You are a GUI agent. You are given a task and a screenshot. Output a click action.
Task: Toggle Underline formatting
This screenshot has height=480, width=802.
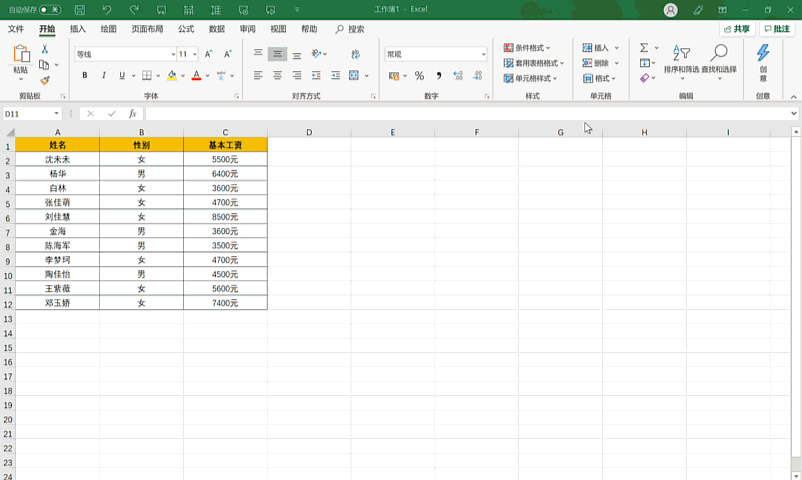(x=122, y=75)
